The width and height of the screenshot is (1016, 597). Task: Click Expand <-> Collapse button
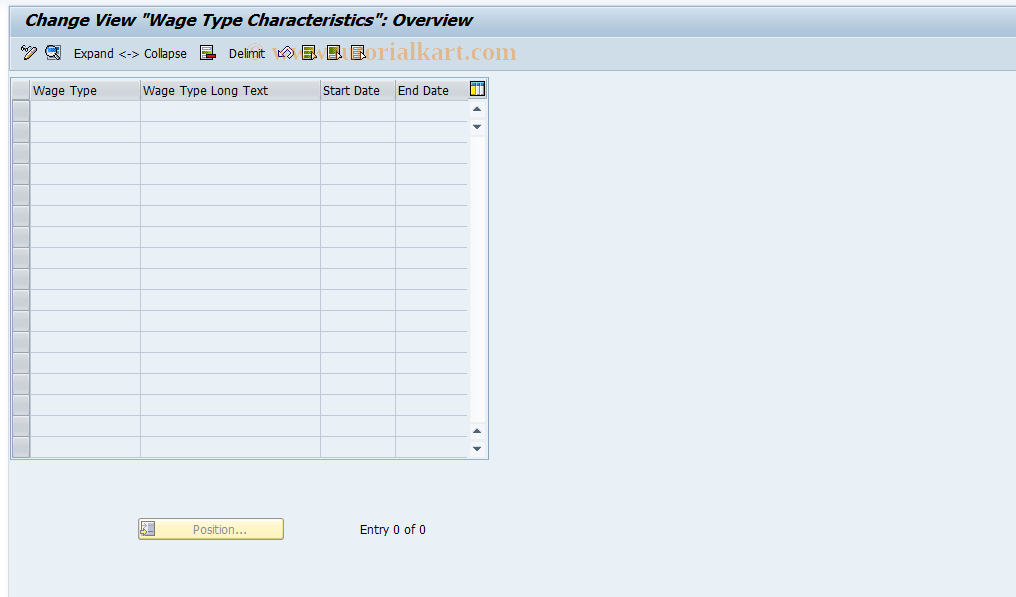point(130,54)
